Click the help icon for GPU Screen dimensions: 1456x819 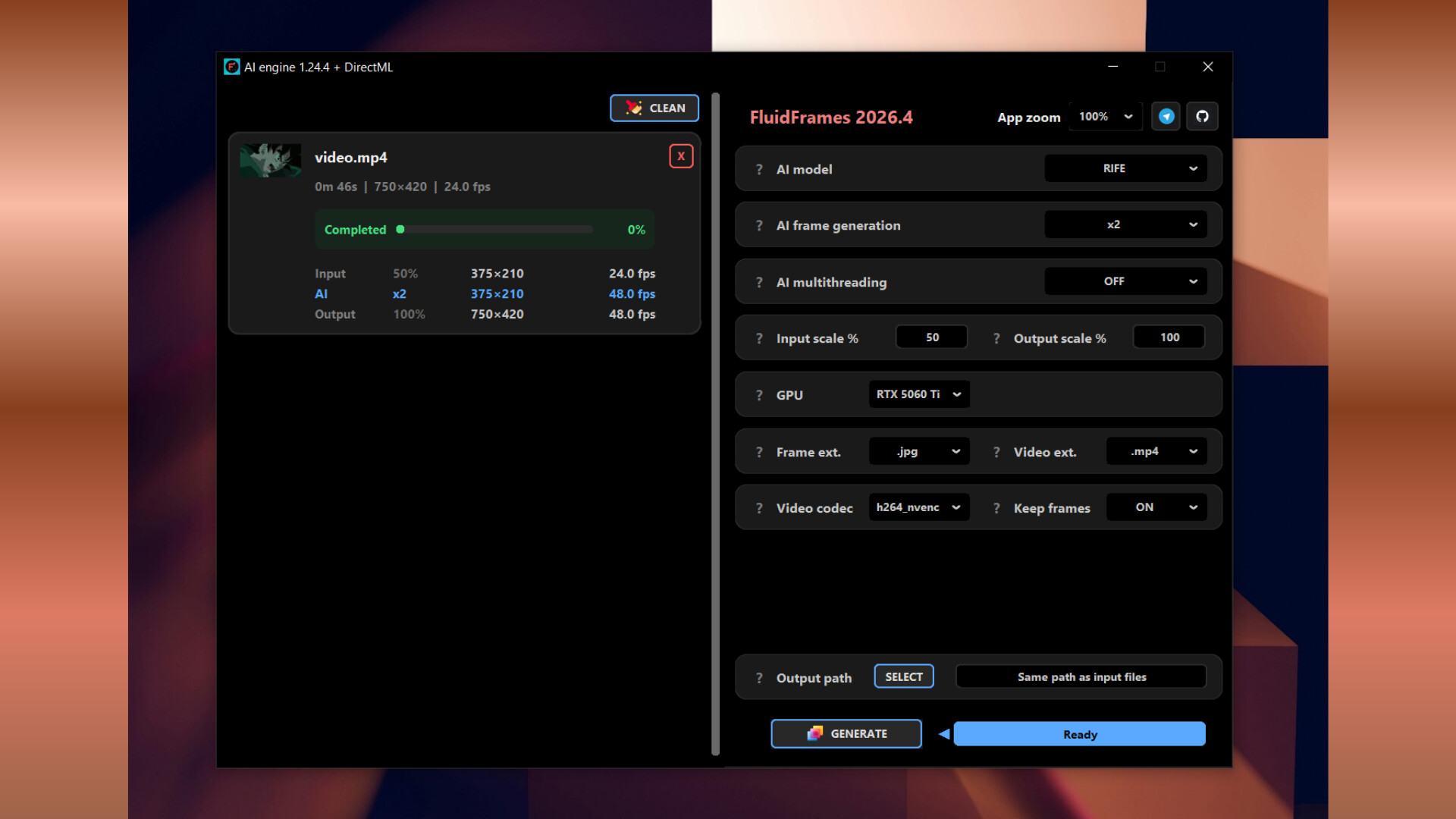pos(759,395)
